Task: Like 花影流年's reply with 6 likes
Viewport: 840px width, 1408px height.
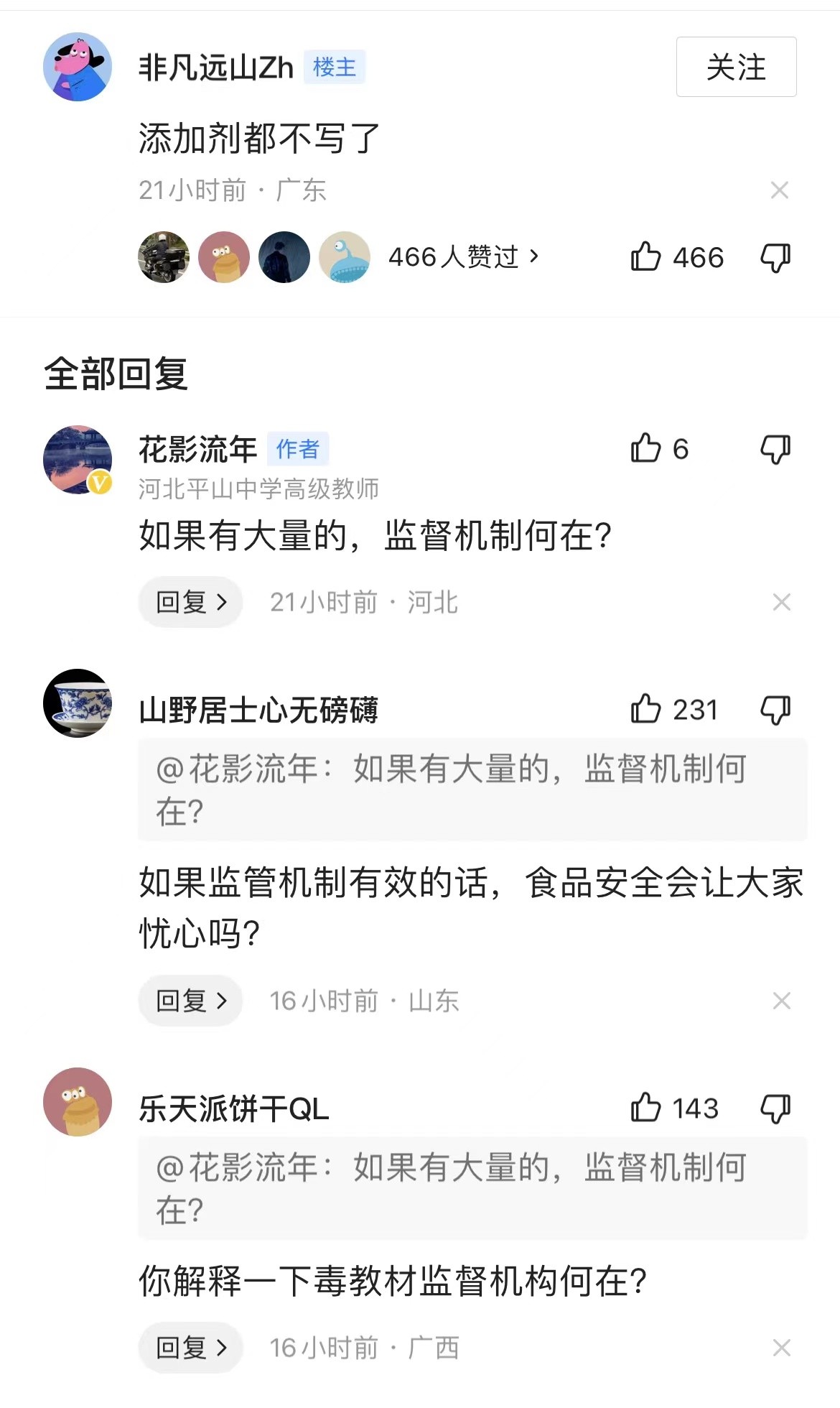Action: (x=645, y=449)
